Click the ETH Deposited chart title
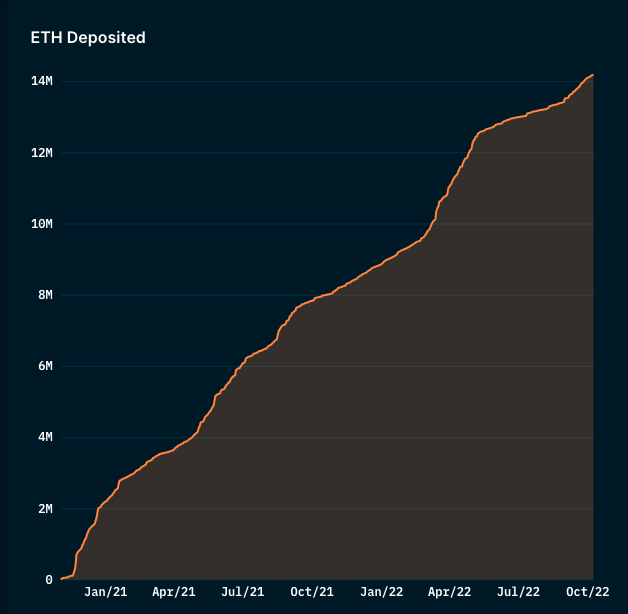 click(88, 38)
